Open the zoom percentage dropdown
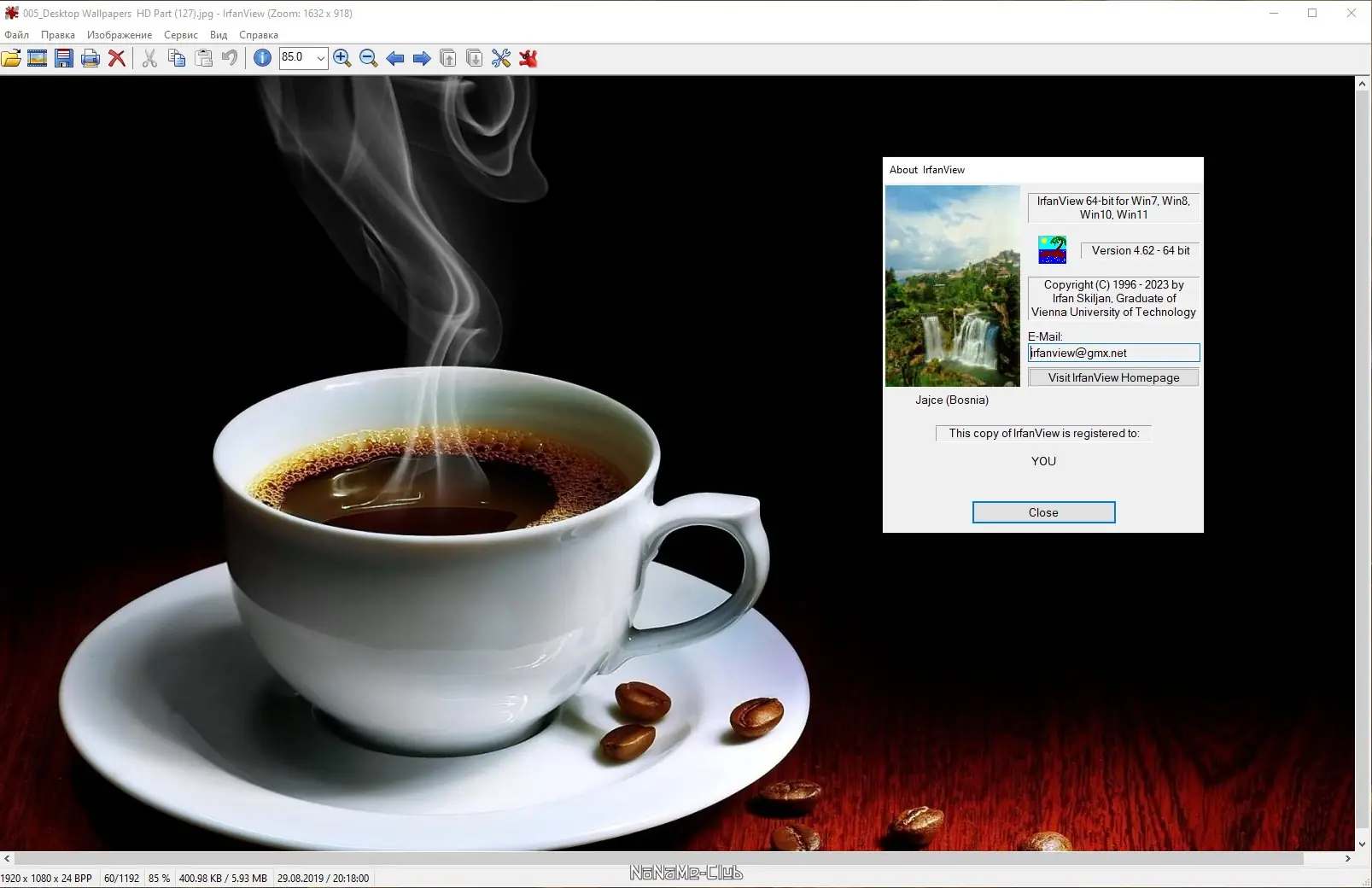The height and width of the screenshot is (888, 1372). click(320, 58)
